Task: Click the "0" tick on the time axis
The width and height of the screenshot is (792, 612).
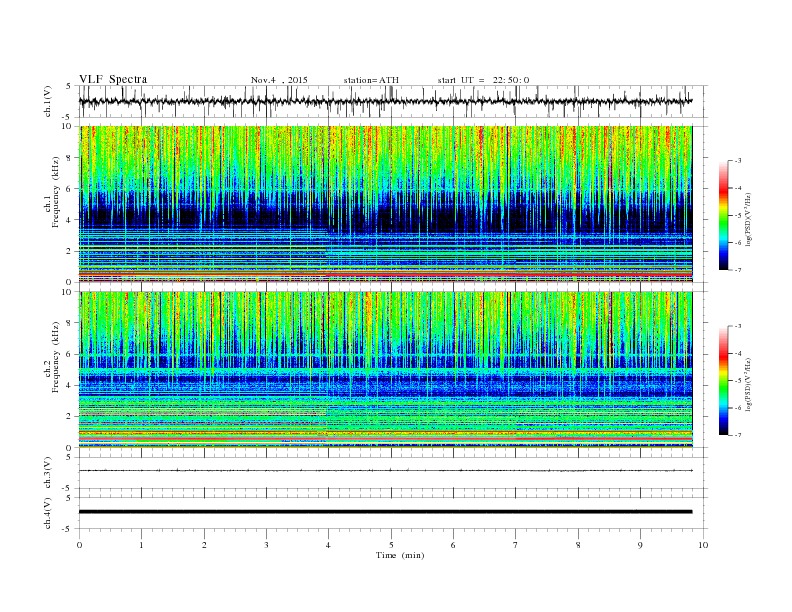Action: (79, 545)
